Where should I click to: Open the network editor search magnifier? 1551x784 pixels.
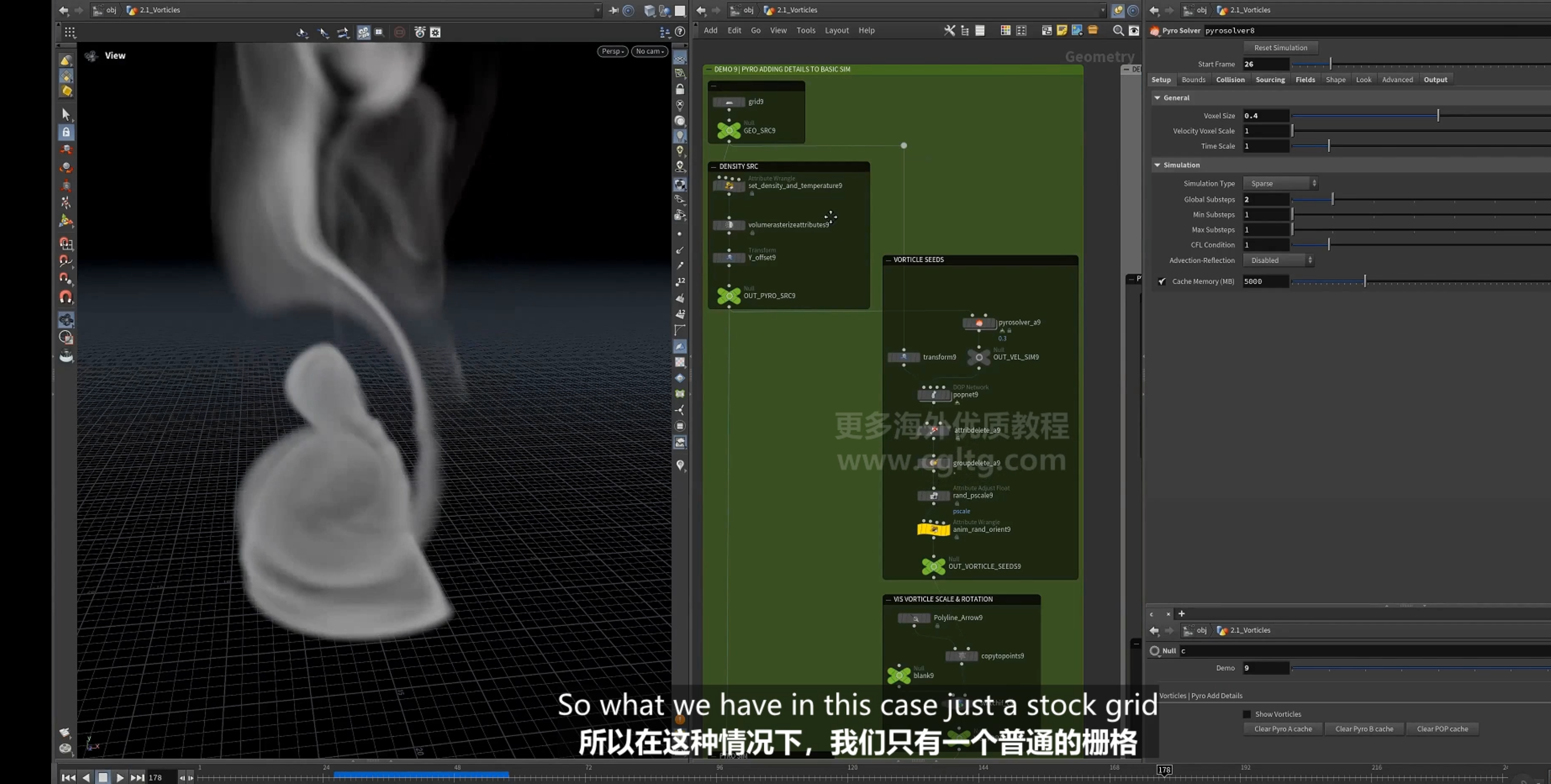(x=1118, y=30)
